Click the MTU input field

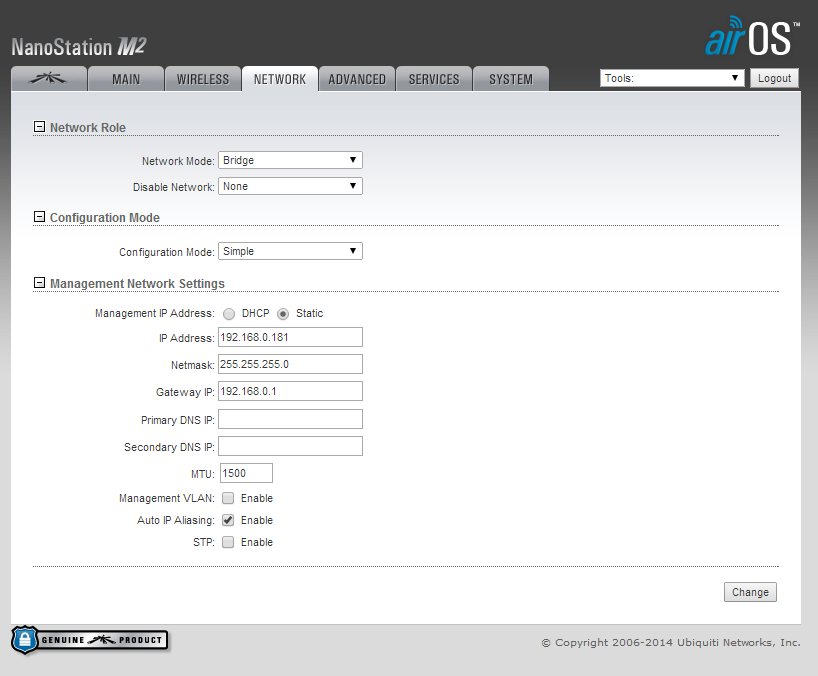(x=246, y=473)
